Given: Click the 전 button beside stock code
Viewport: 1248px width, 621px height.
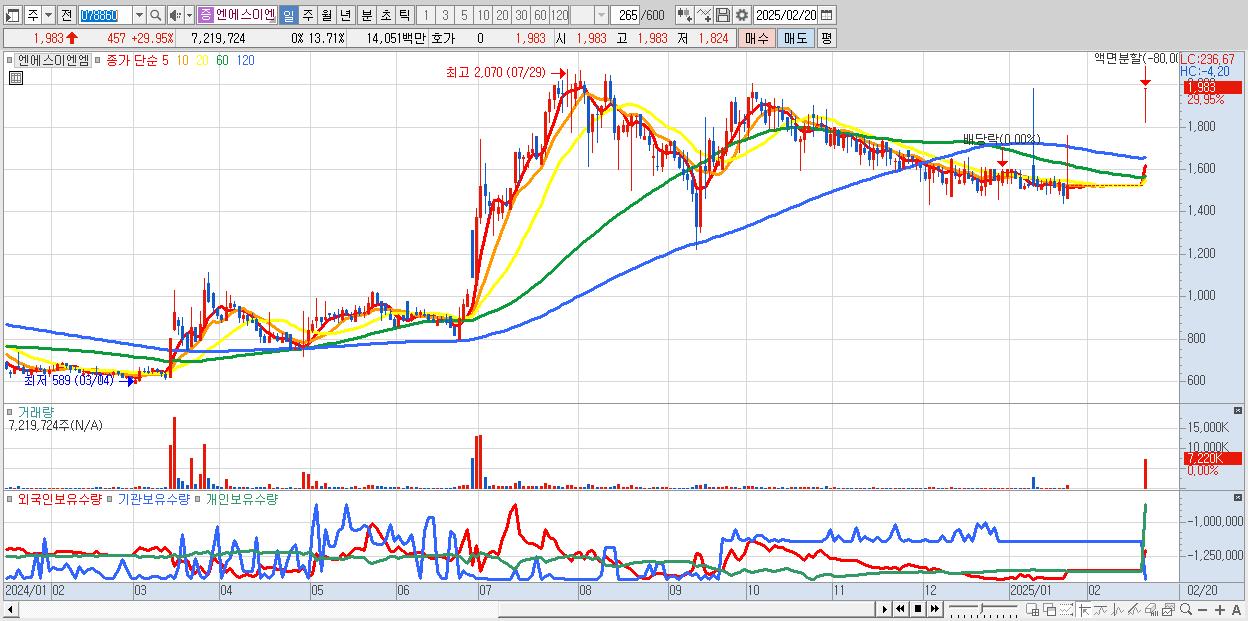Looking at the screenshot, I should click(x=66, y=15).
